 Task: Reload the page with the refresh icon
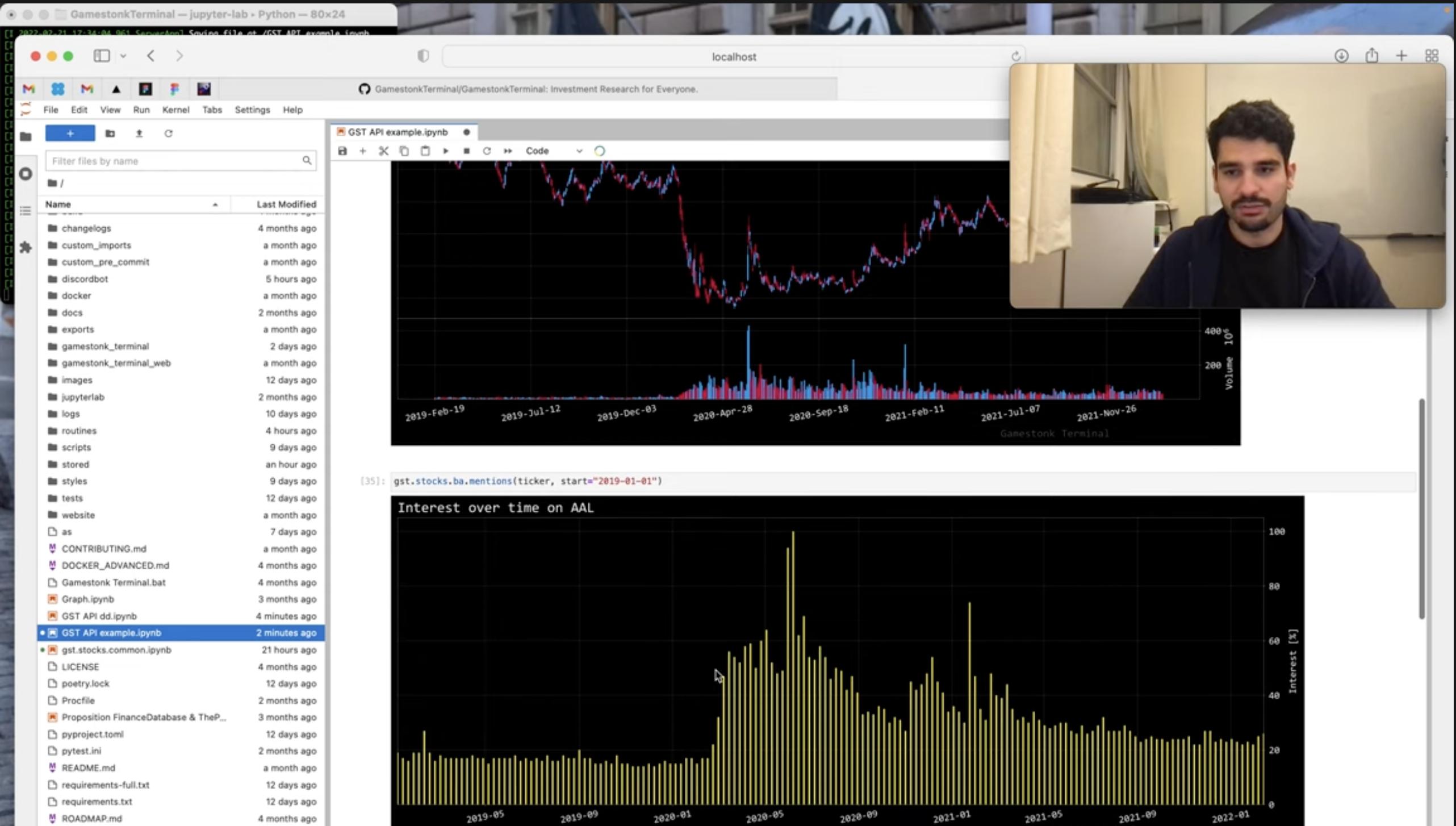pyautogui.click(x=1016, y=56)
